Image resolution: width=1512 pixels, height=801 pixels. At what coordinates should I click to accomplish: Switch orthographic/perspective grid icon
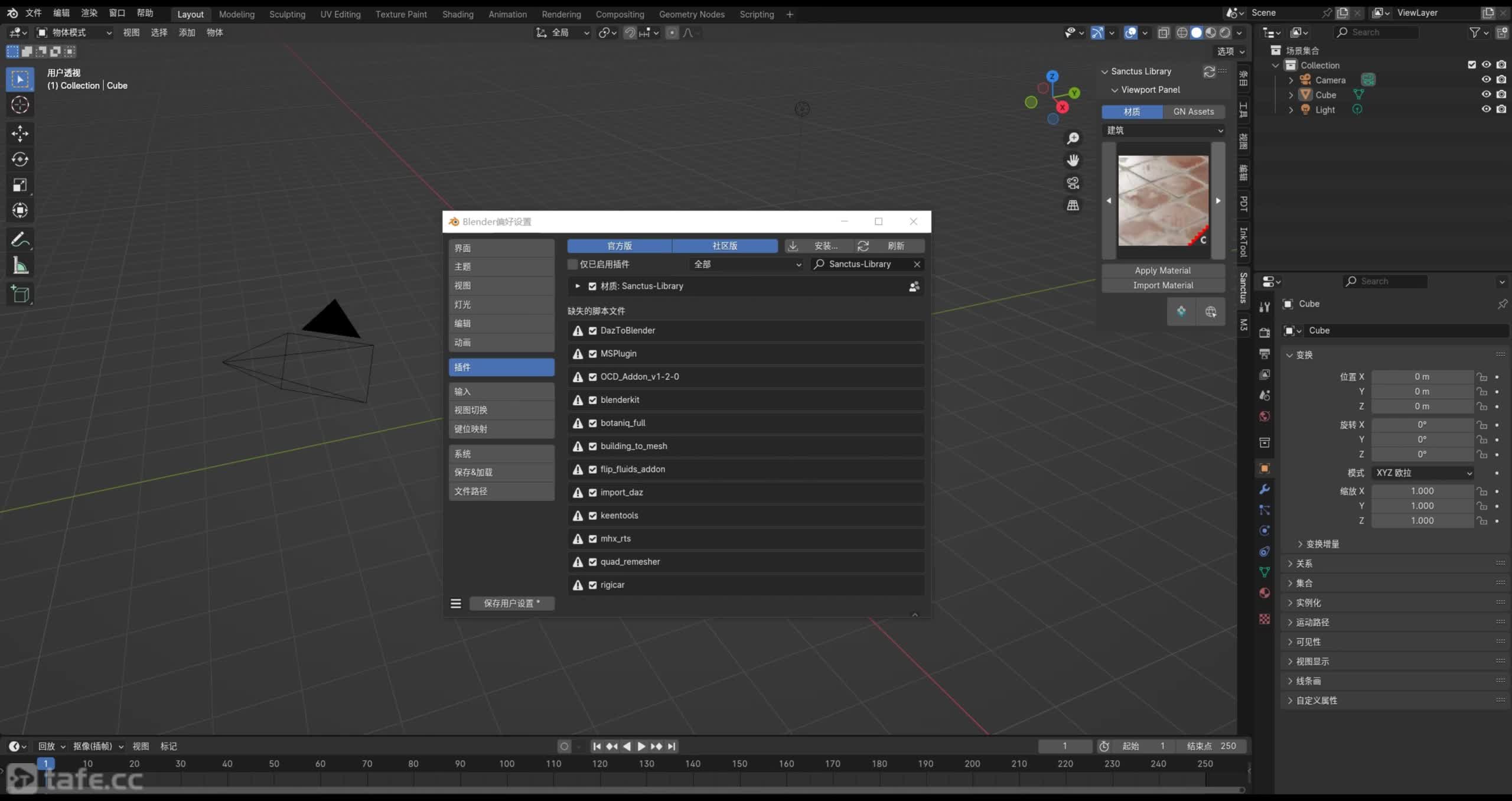coord(1073,205)
